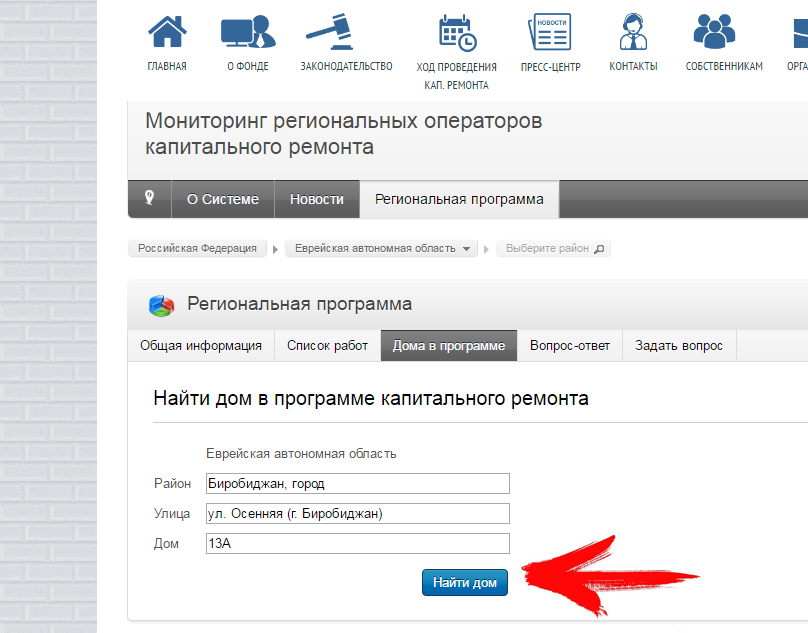The height and width of the screenshot is (633, 808).
Task: Open the calendar-with-clock repair progress icon
Action: pyautogui.click(x=458, y=34)
